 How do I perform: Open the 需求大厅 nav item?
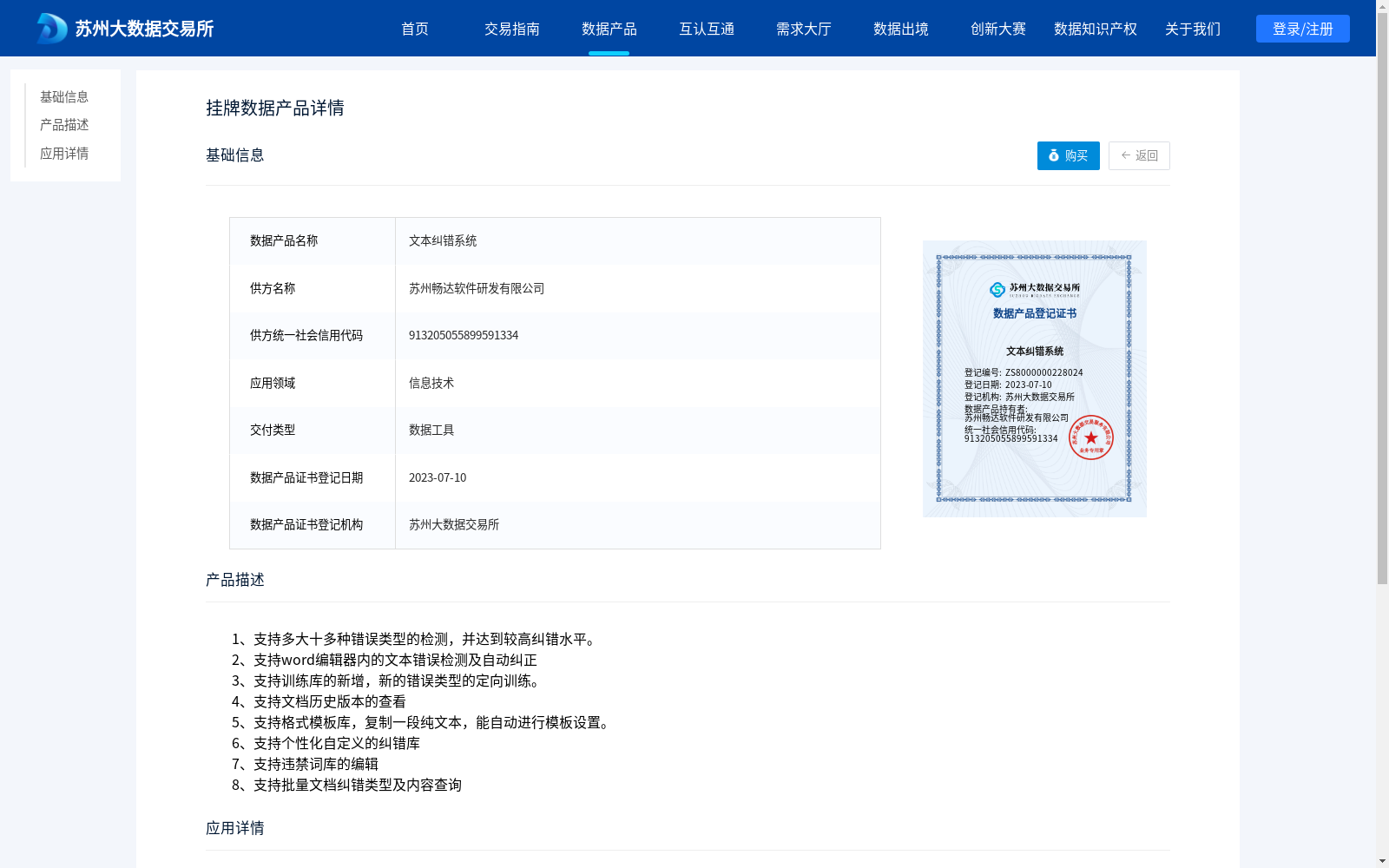[804, 29]
